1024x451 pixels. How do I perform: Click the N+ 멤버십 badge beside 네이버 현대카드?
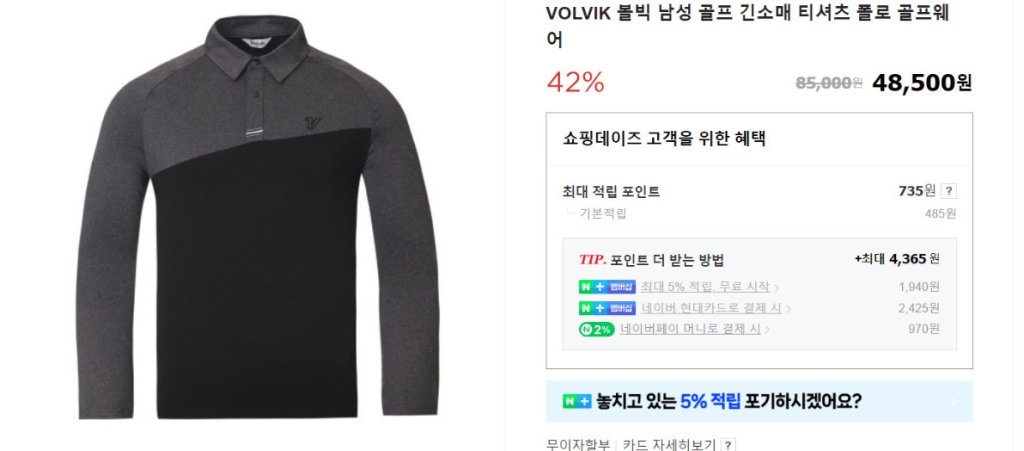point(607,308)
